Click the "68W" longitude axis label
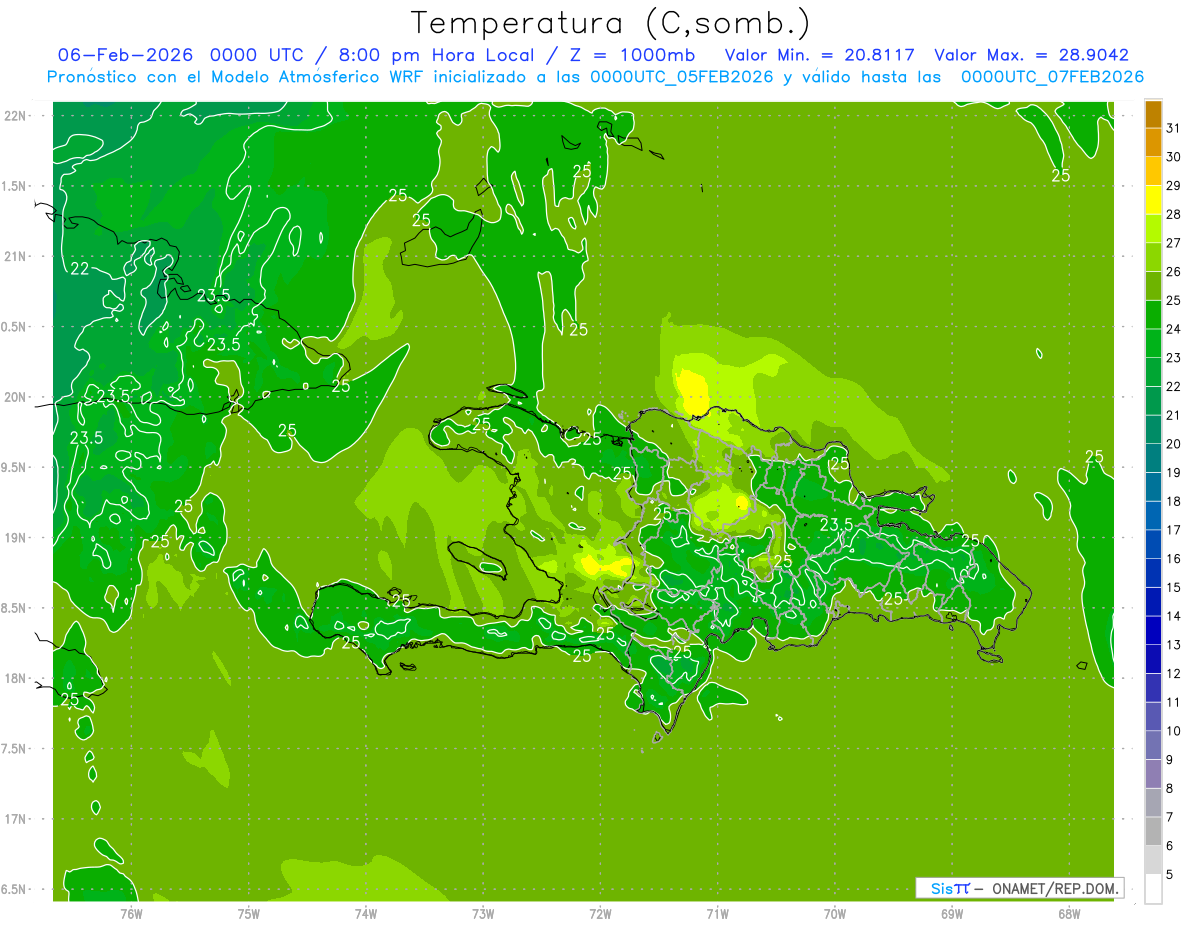Screen dimensions: 1200x927 1068,914
